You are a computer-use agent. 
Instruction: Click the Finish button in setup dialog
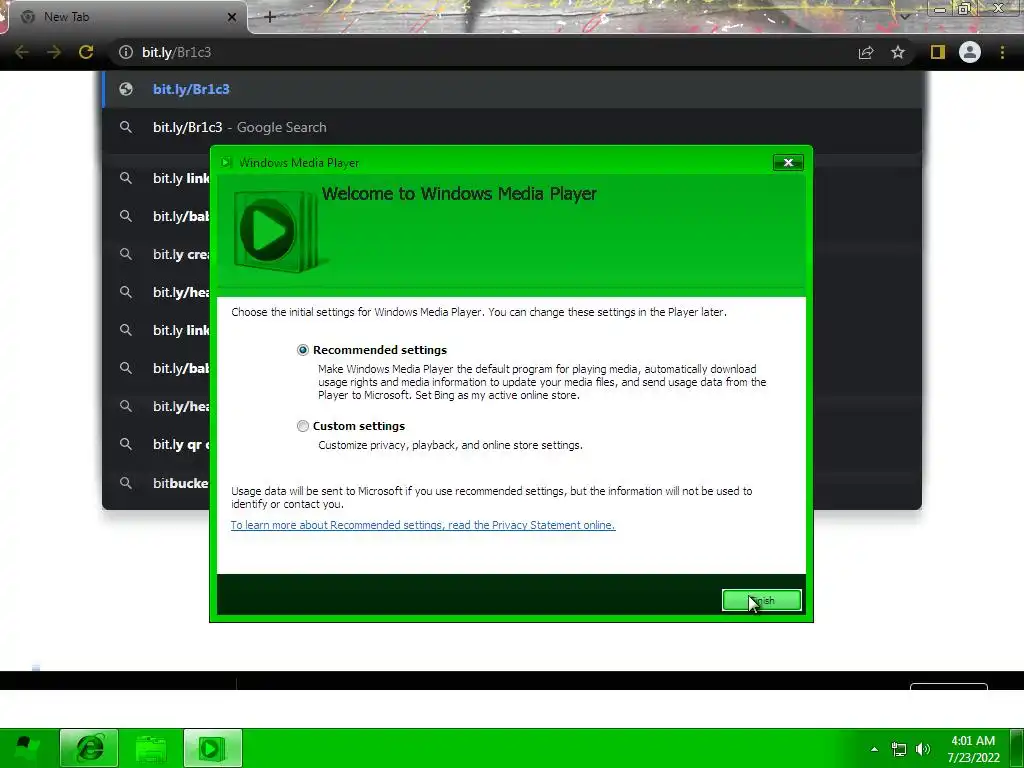pos(761,600)
